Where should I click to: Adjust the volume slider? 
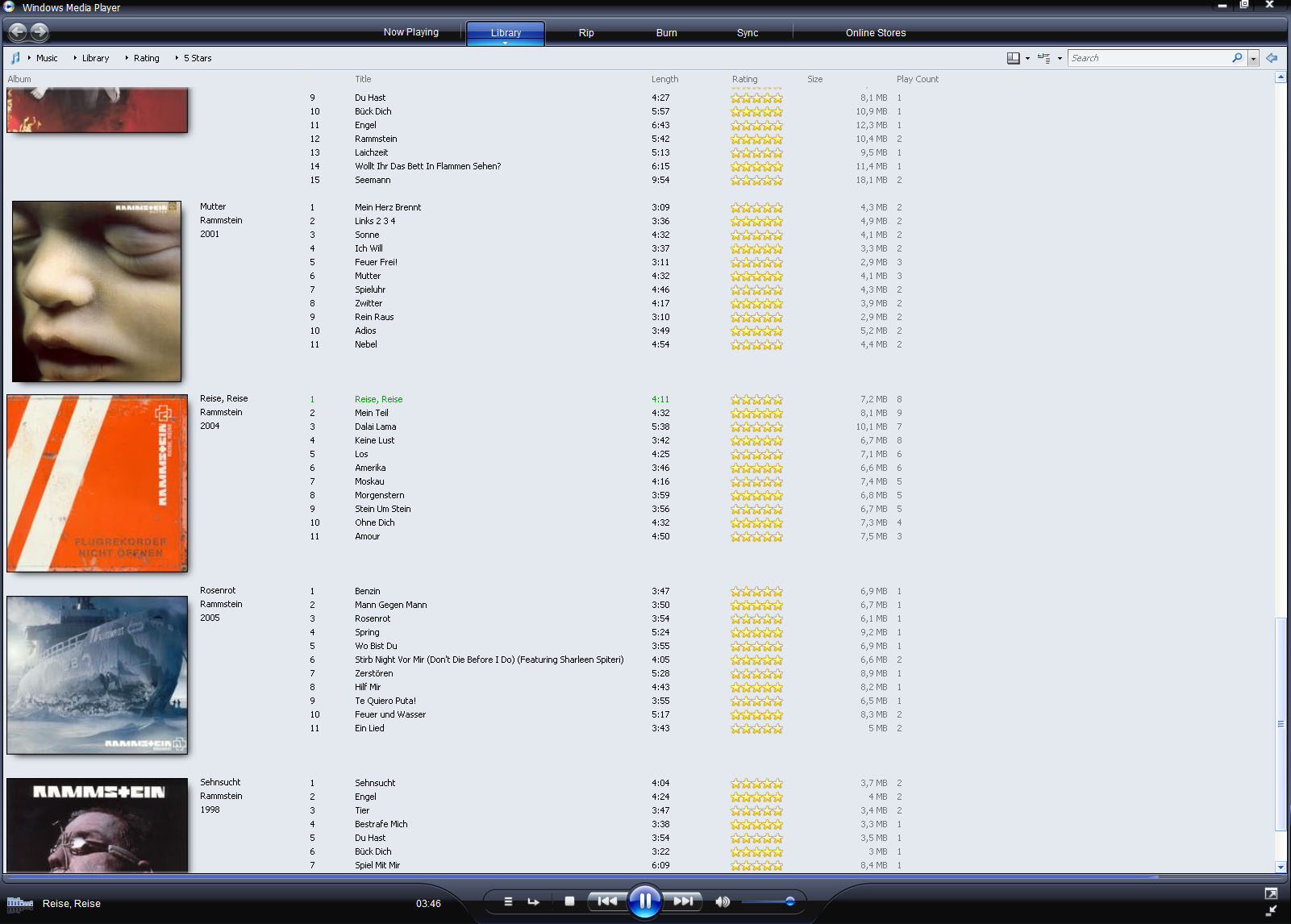(768, 901)
